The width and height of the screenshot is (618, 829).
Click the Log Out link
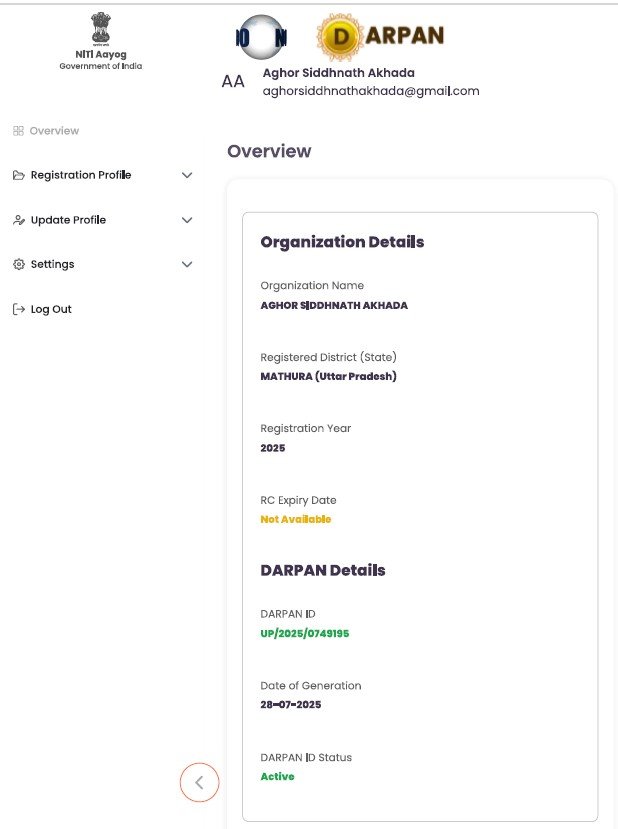pos(51,309)
